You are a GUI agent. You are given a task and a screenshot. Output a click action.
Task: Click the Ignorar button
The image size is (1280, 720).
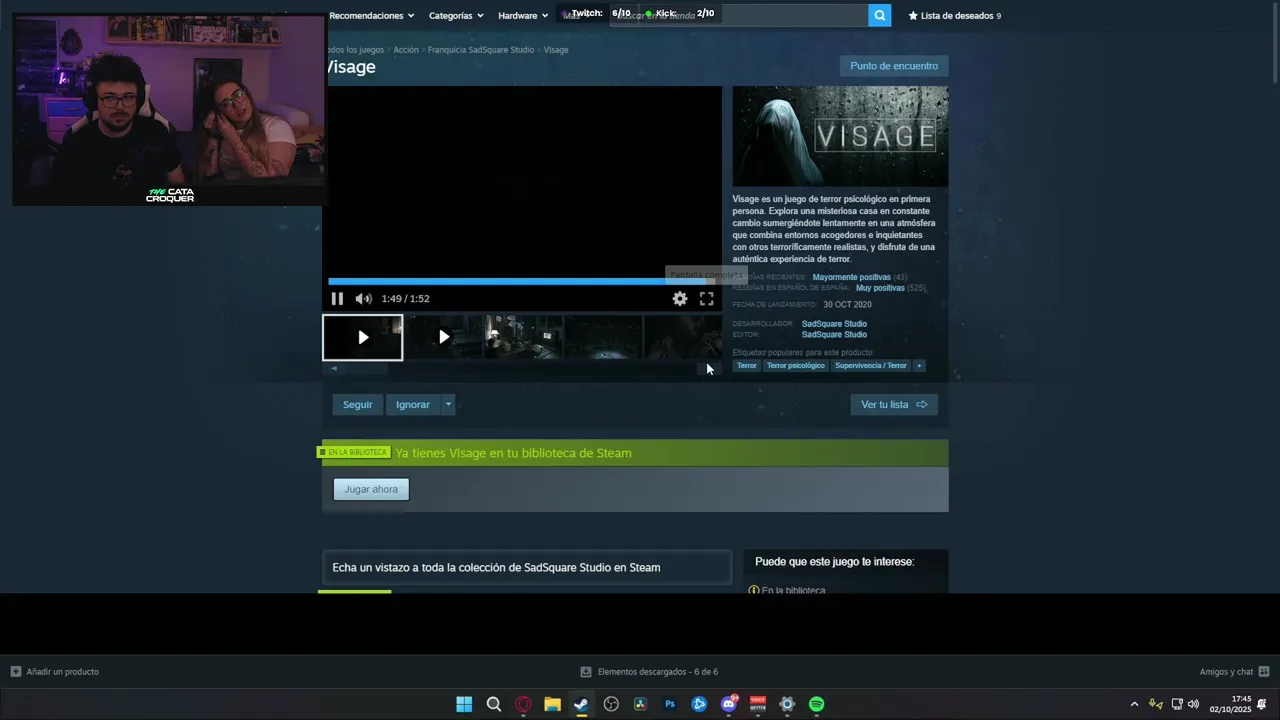coord(413,404)
